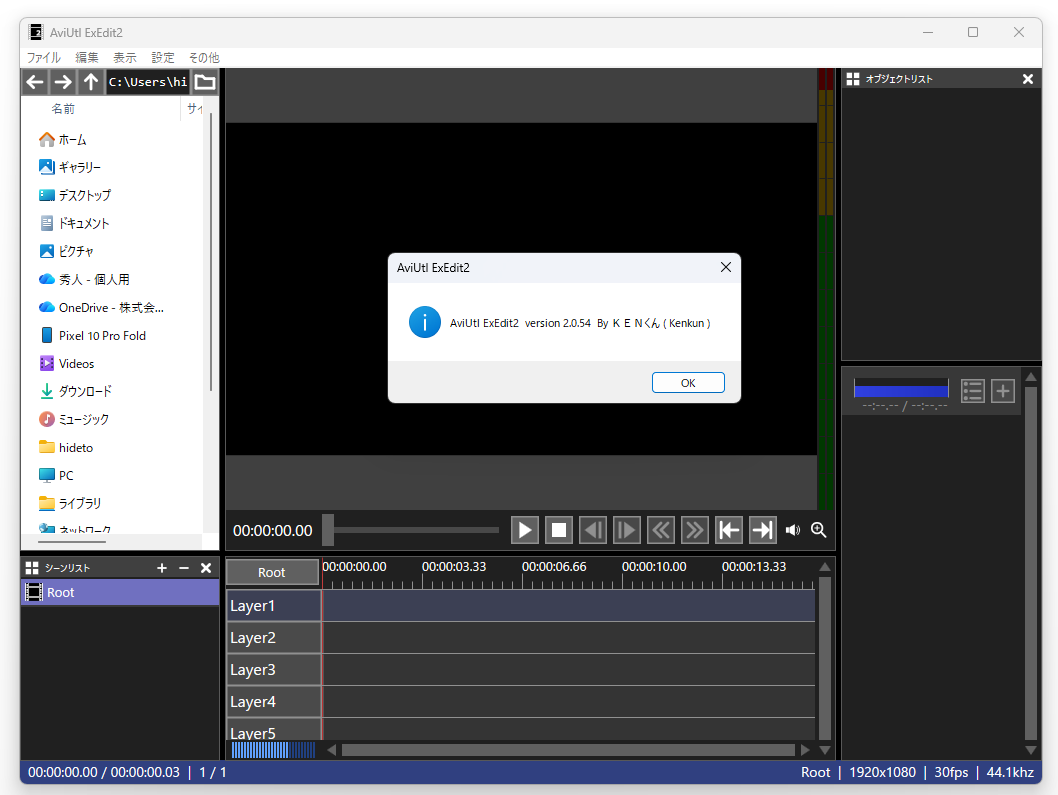
Task: Open PC in the file browser
Action: [x=56, y=476]
